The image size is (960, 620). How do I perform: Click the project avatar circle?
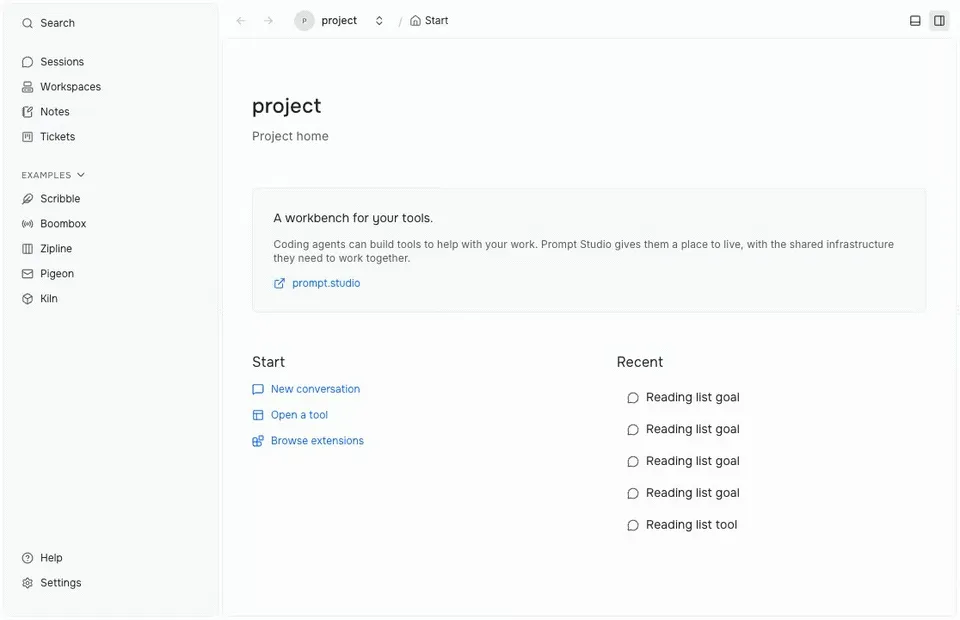(x=304, y=21)
